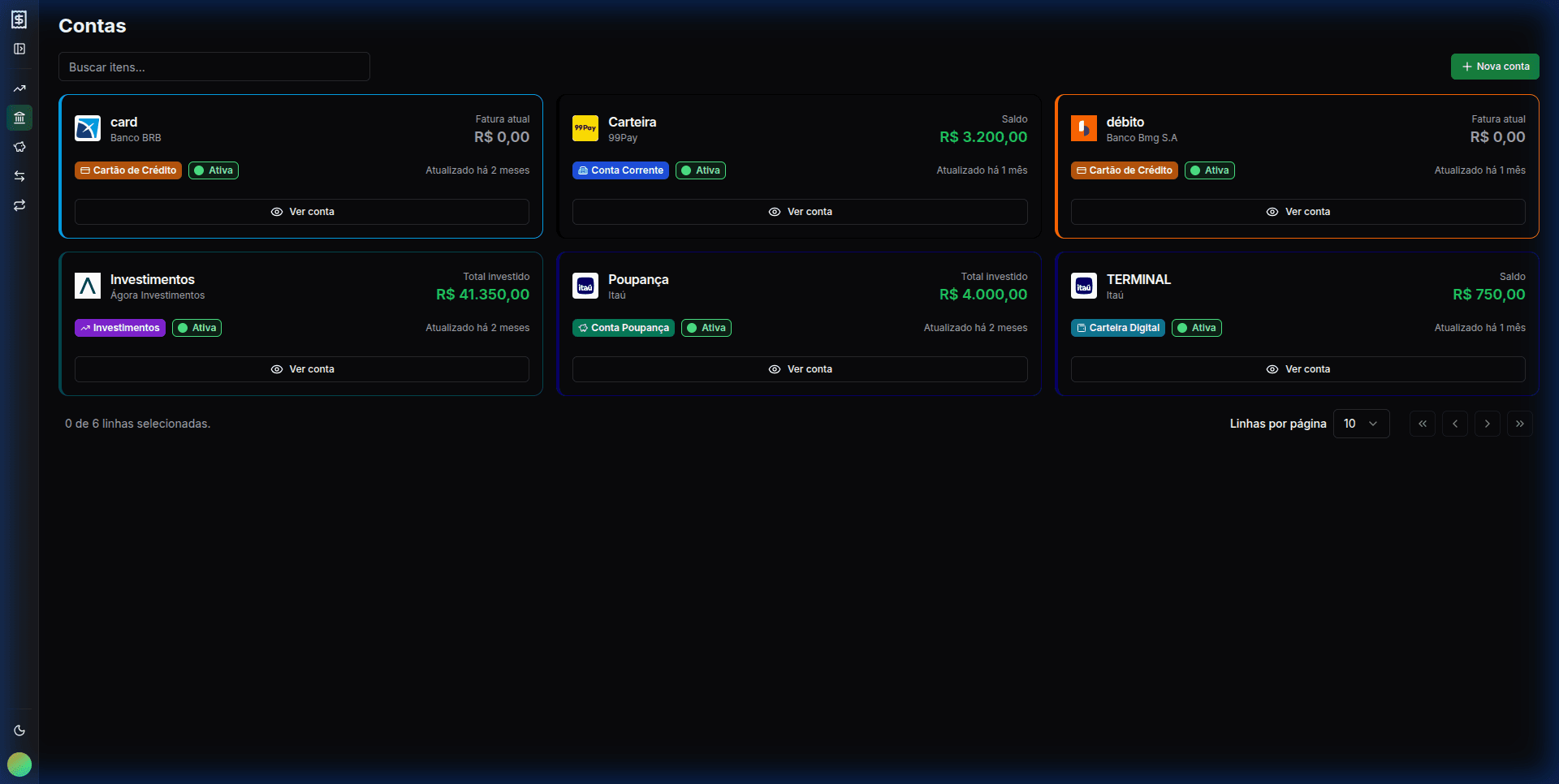Toggle dark mode with the moon icon
Viewport: 1559px width, 784px height.
pos(19,730)
